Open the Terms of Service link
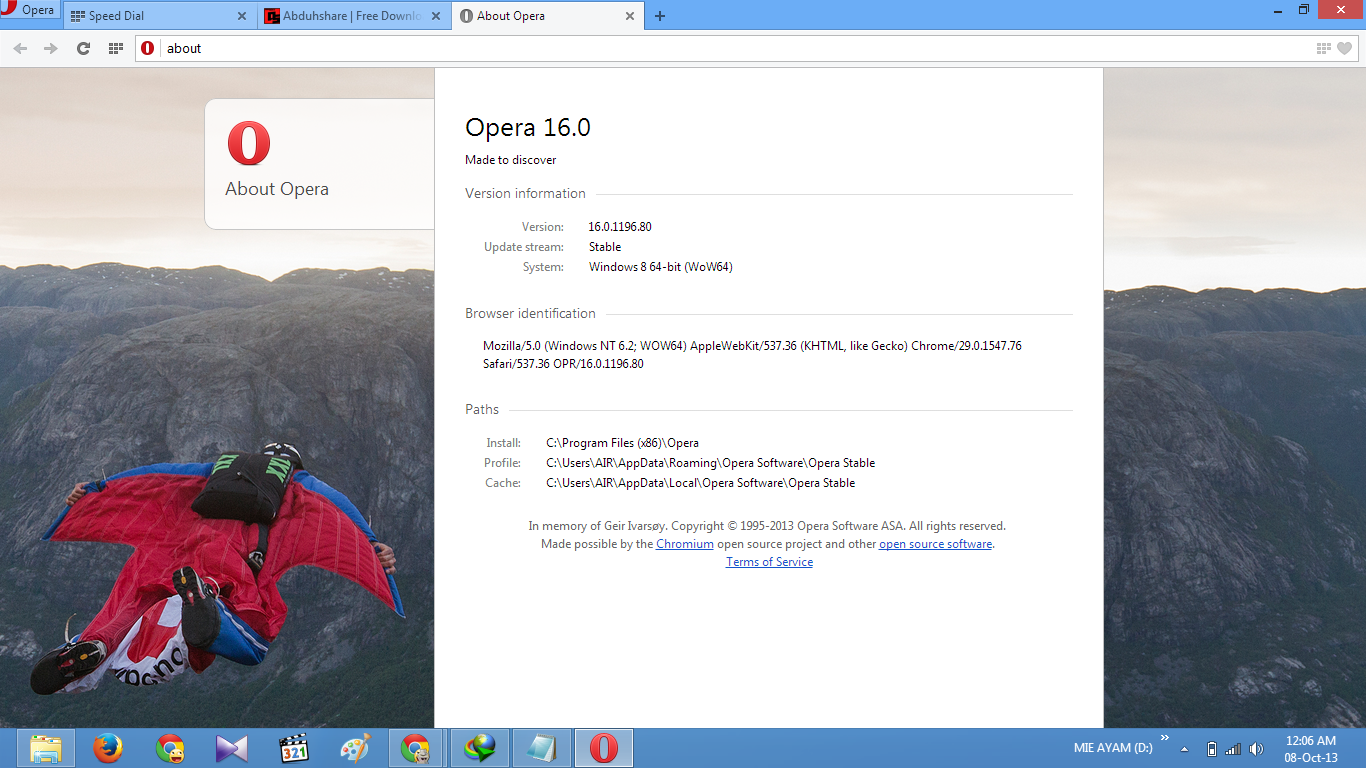Viewport: 1366px width, 768px height. pyautogui.click(x=769, y=562)
